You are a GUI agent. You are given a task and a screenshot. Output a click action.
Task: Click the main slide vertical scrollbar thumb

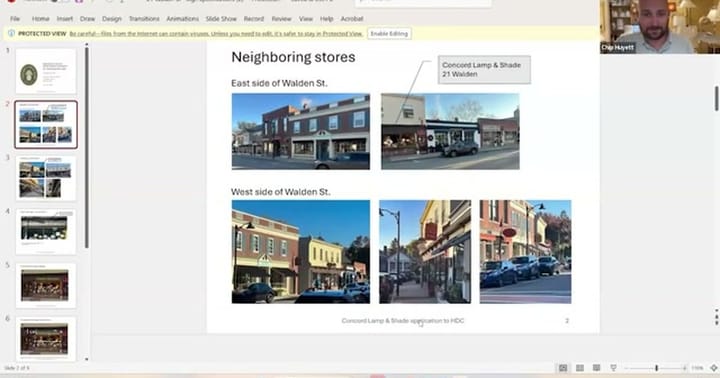[x=716, y=98]
